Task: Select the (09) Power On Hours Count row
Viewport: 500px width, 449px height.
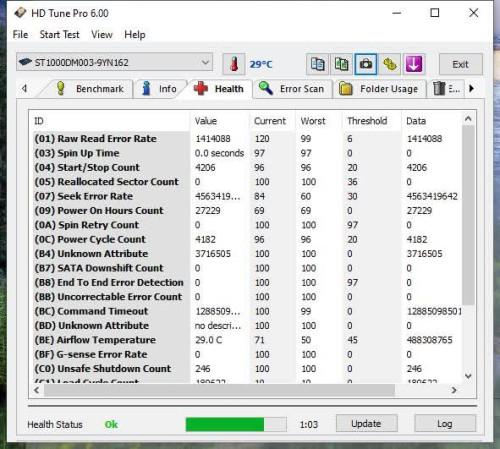Action: tap(246, 210)
